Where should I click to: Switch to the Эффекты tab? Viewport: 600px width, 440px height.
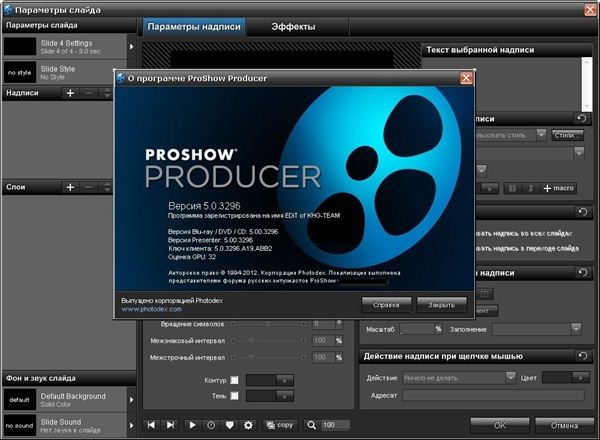pos(264,28)
